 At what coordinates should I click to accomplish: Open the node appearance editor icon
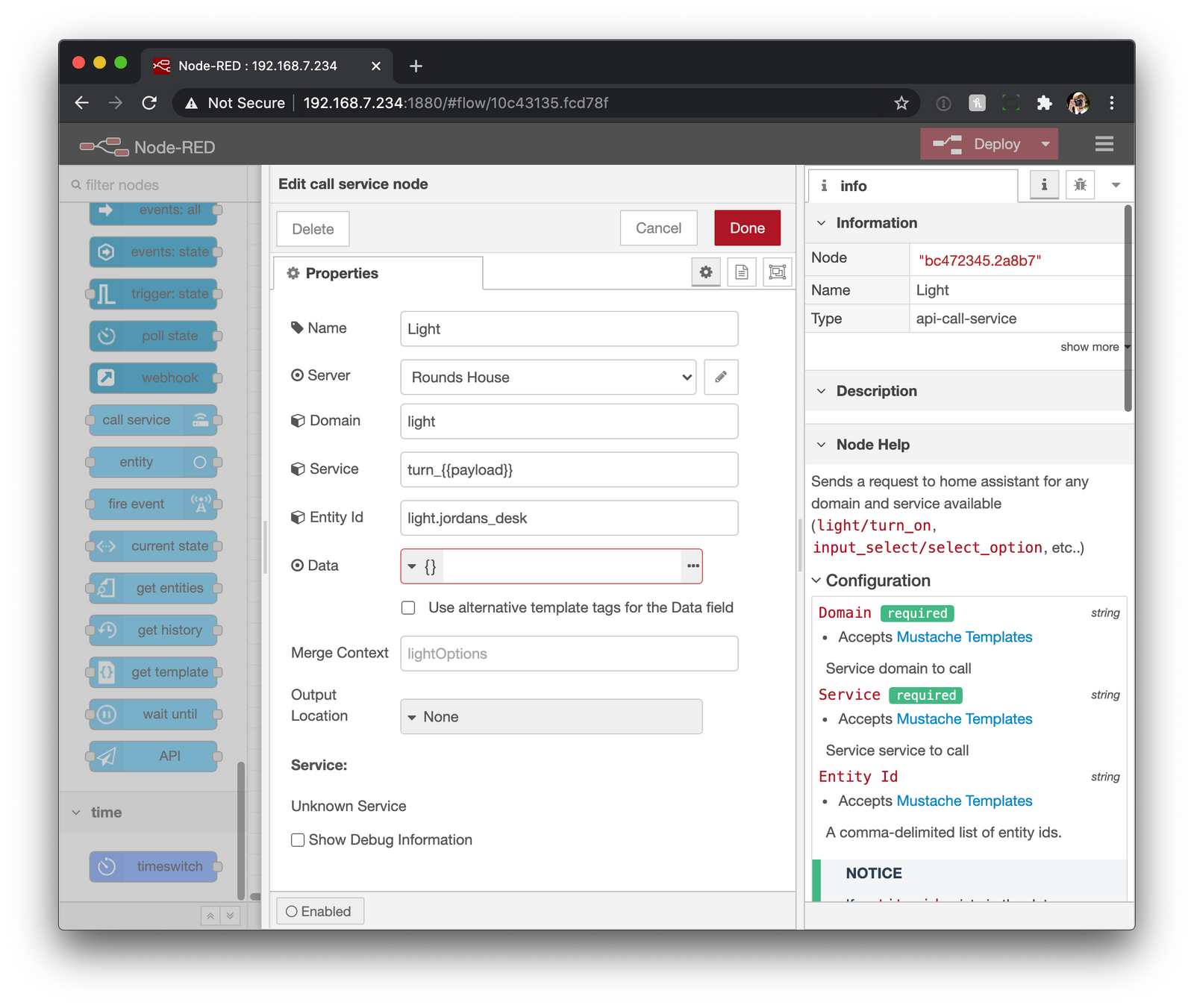coord(777,272)
